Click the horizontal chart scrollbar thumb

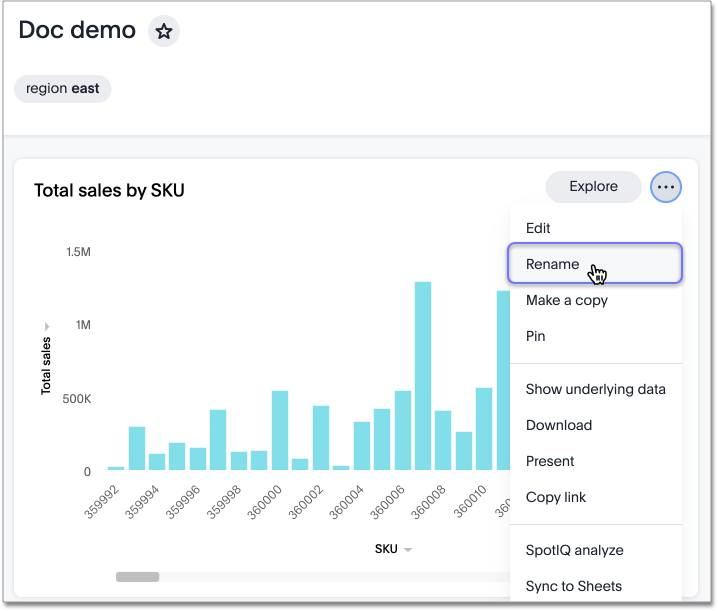(137, 577)
